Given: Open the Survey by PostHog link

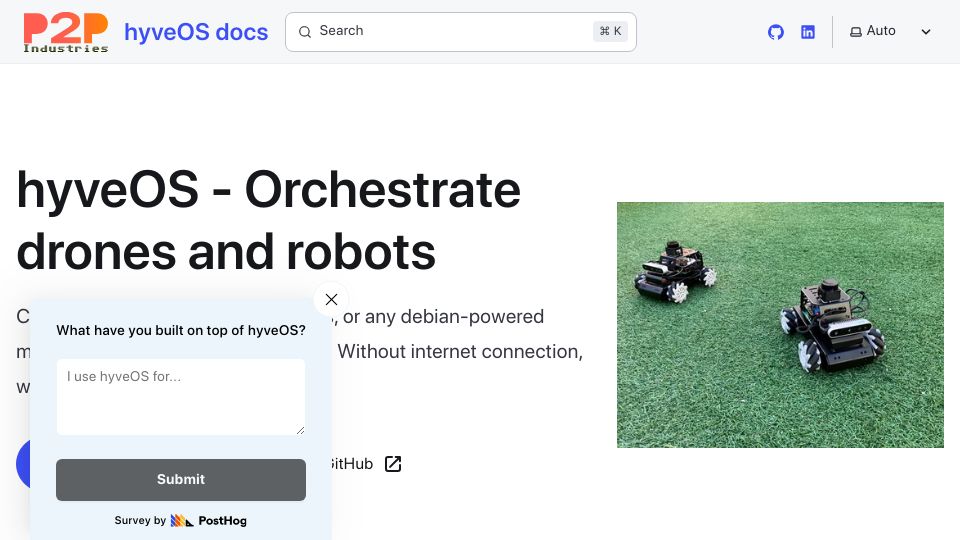Looking at the screenshot, I should (x=181, y=521).
